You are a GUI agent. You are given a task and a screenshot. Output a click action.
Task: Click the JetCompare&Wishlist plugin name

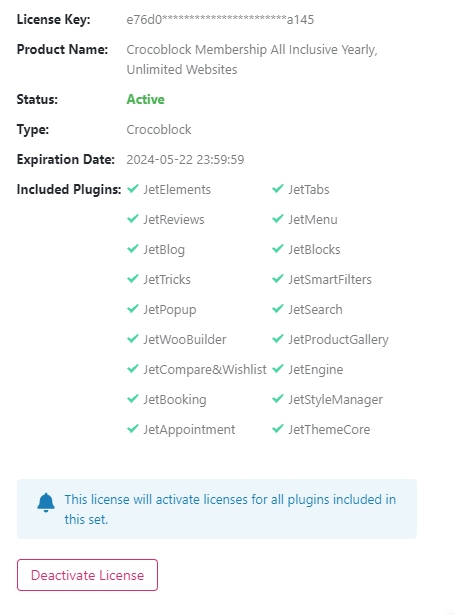(x=205, y=369)
